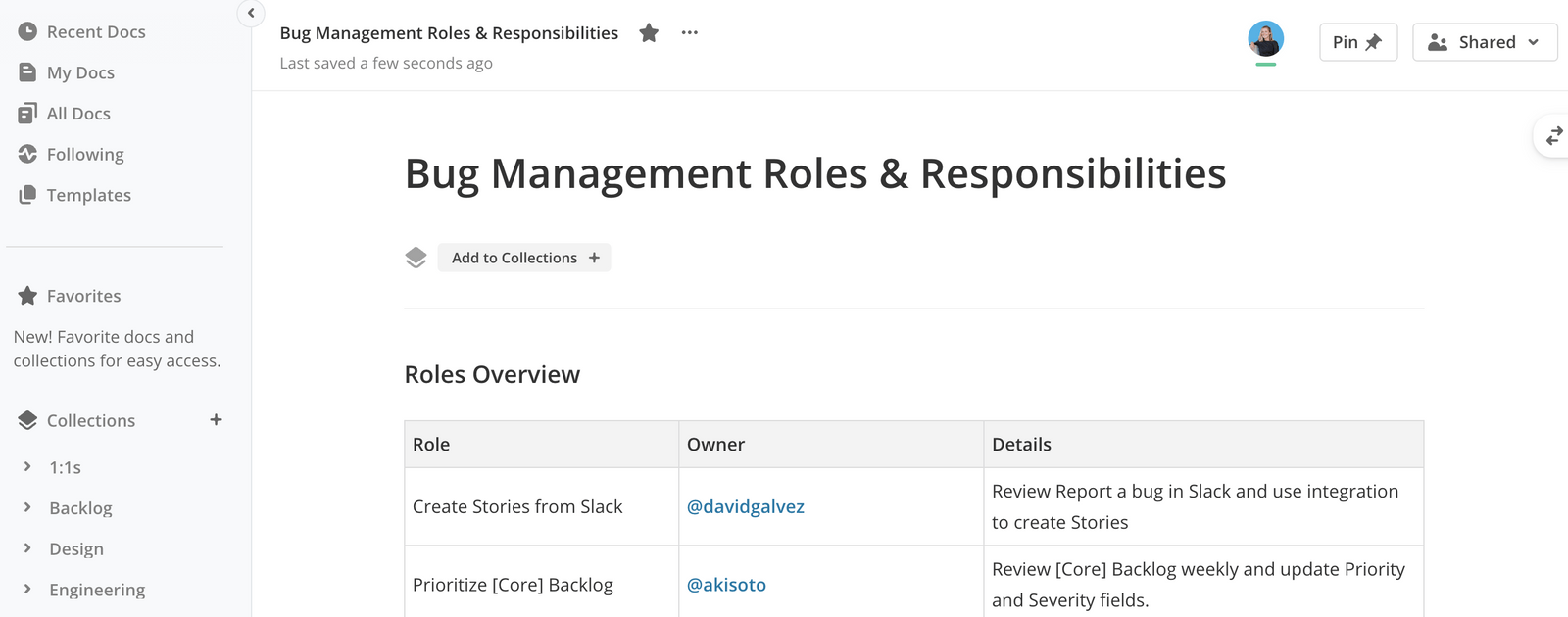Click the swap arrows icon at right edge

click(x=1554, y=136)
